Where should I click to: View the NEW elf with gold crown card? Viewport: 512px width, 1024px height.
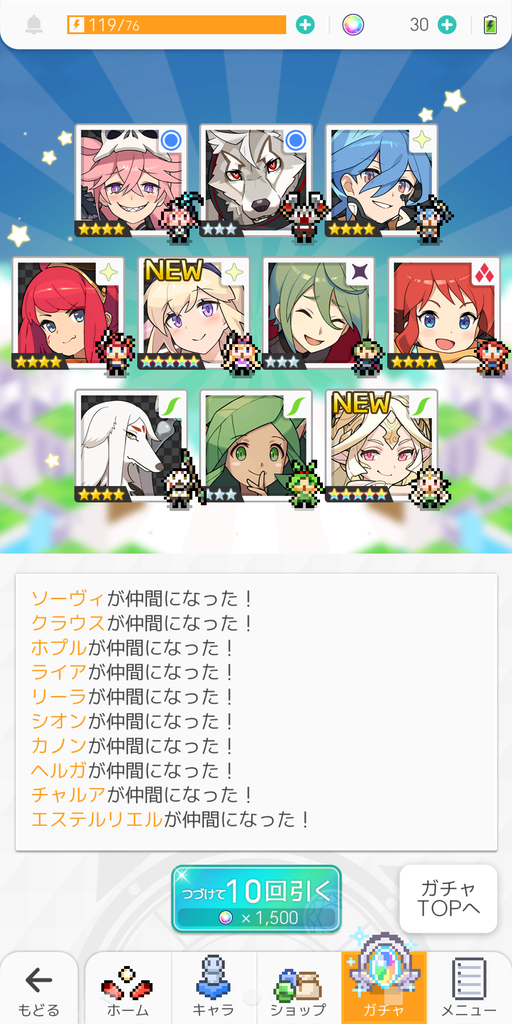point(381,446)
